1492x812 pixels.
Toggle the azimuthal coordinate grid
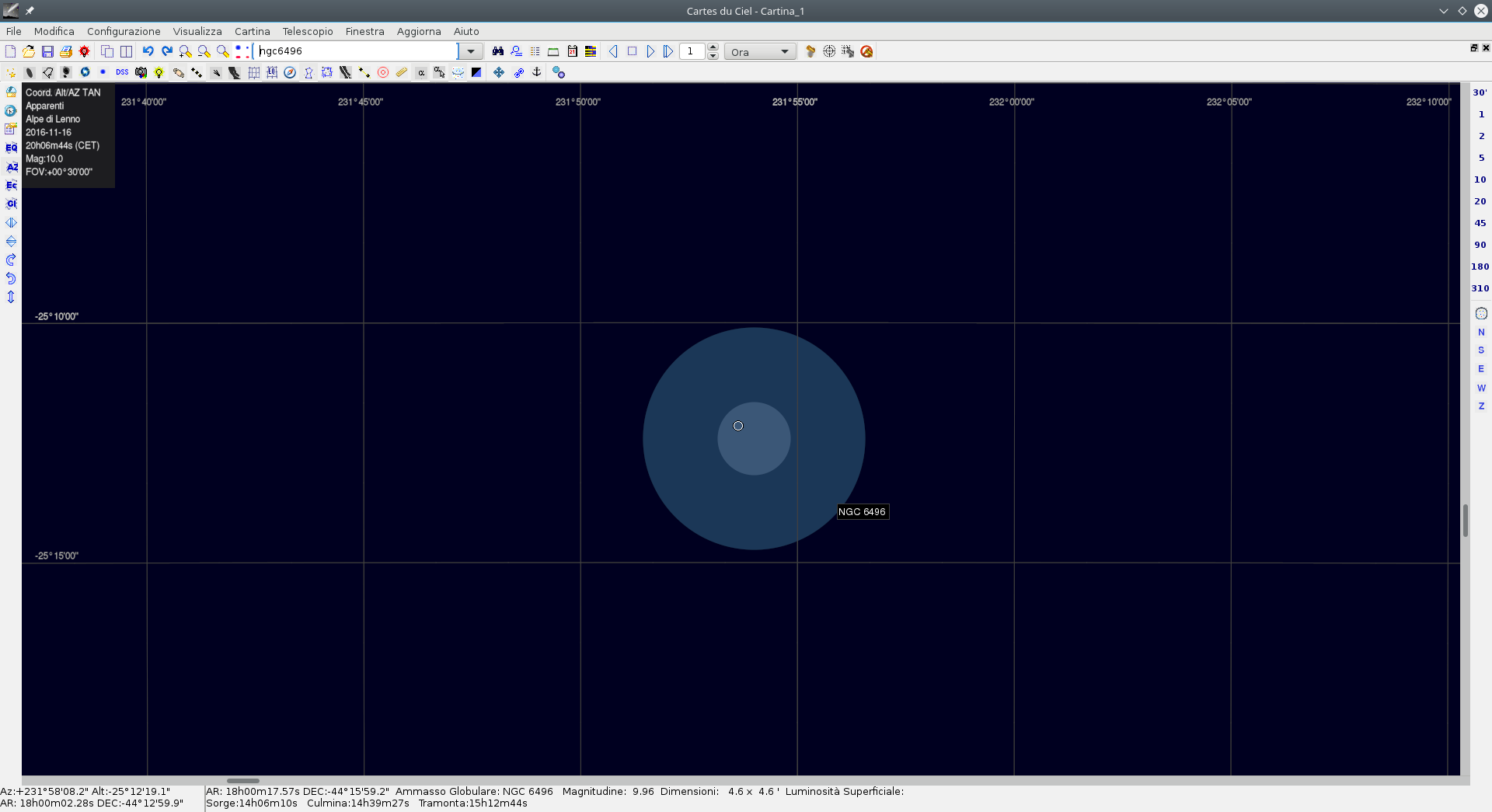[x=253, y=72]
